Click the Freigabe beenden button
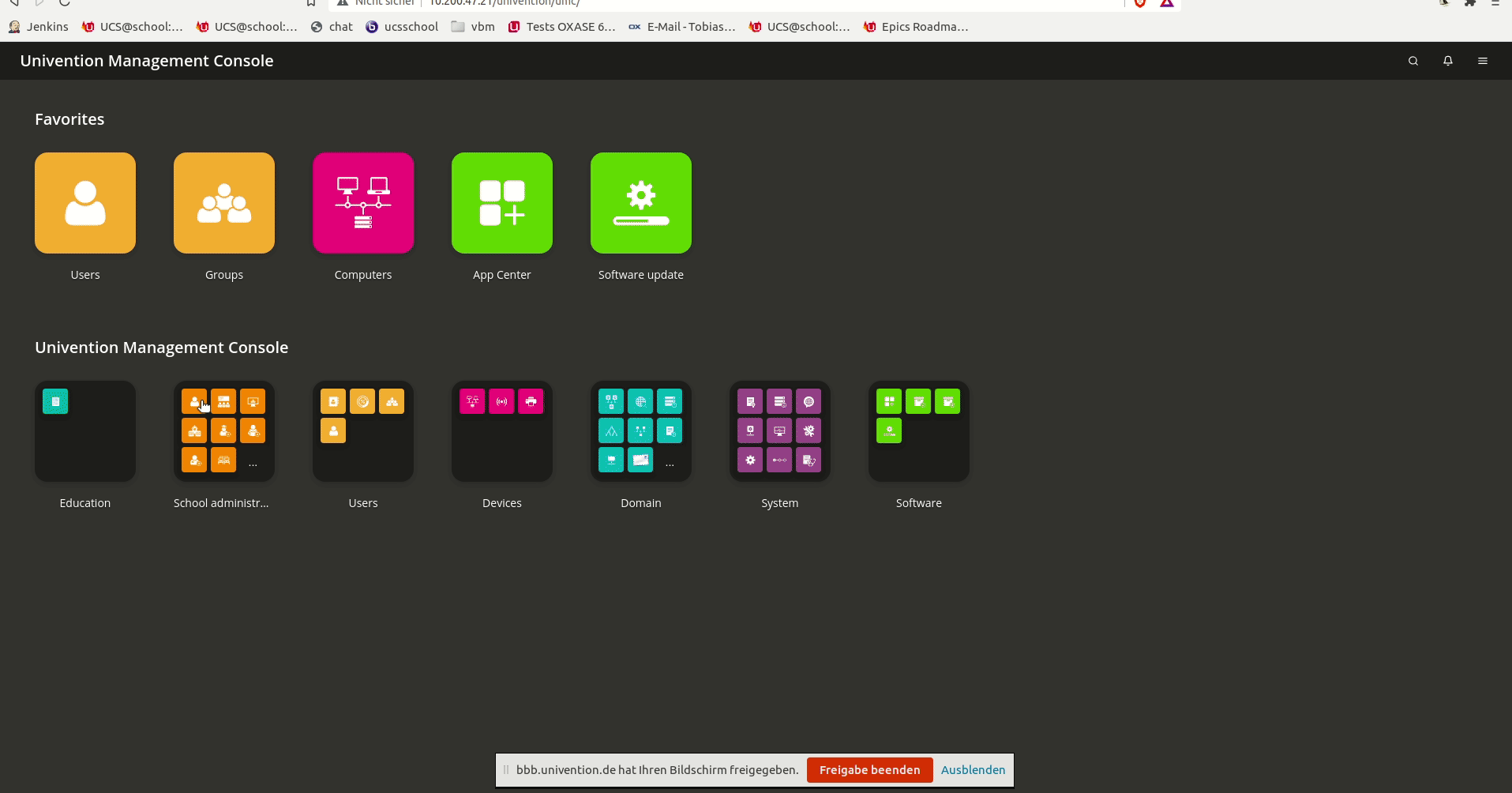The height and width of the screenshot is (793, 1512). coord(869,770)
